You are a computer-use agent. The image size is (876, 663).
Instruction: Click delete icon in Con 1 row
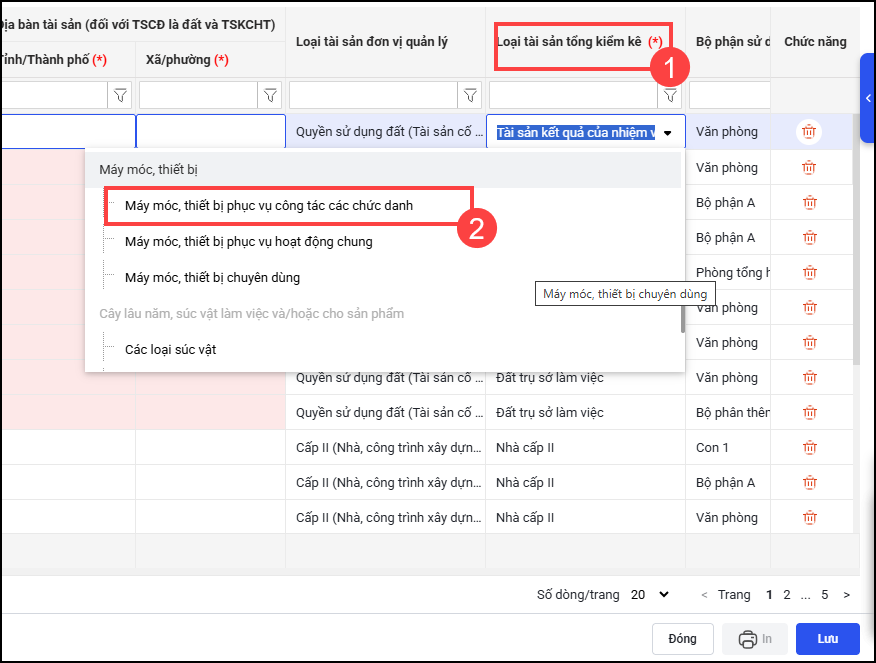(x=809, y=448)
